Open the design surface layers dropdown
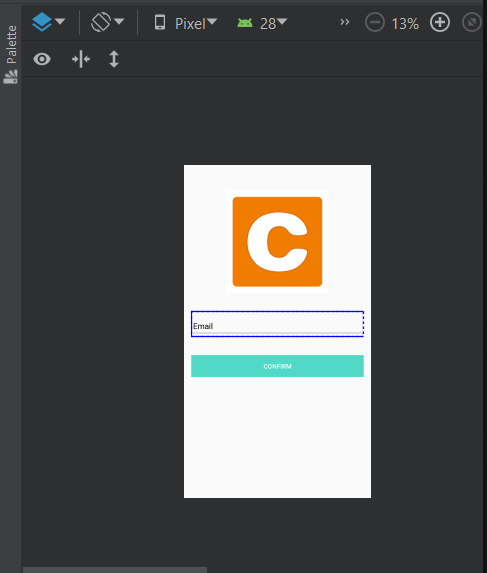Image resolution: width=487 pixels, height=573 pixels. (49, 22)
